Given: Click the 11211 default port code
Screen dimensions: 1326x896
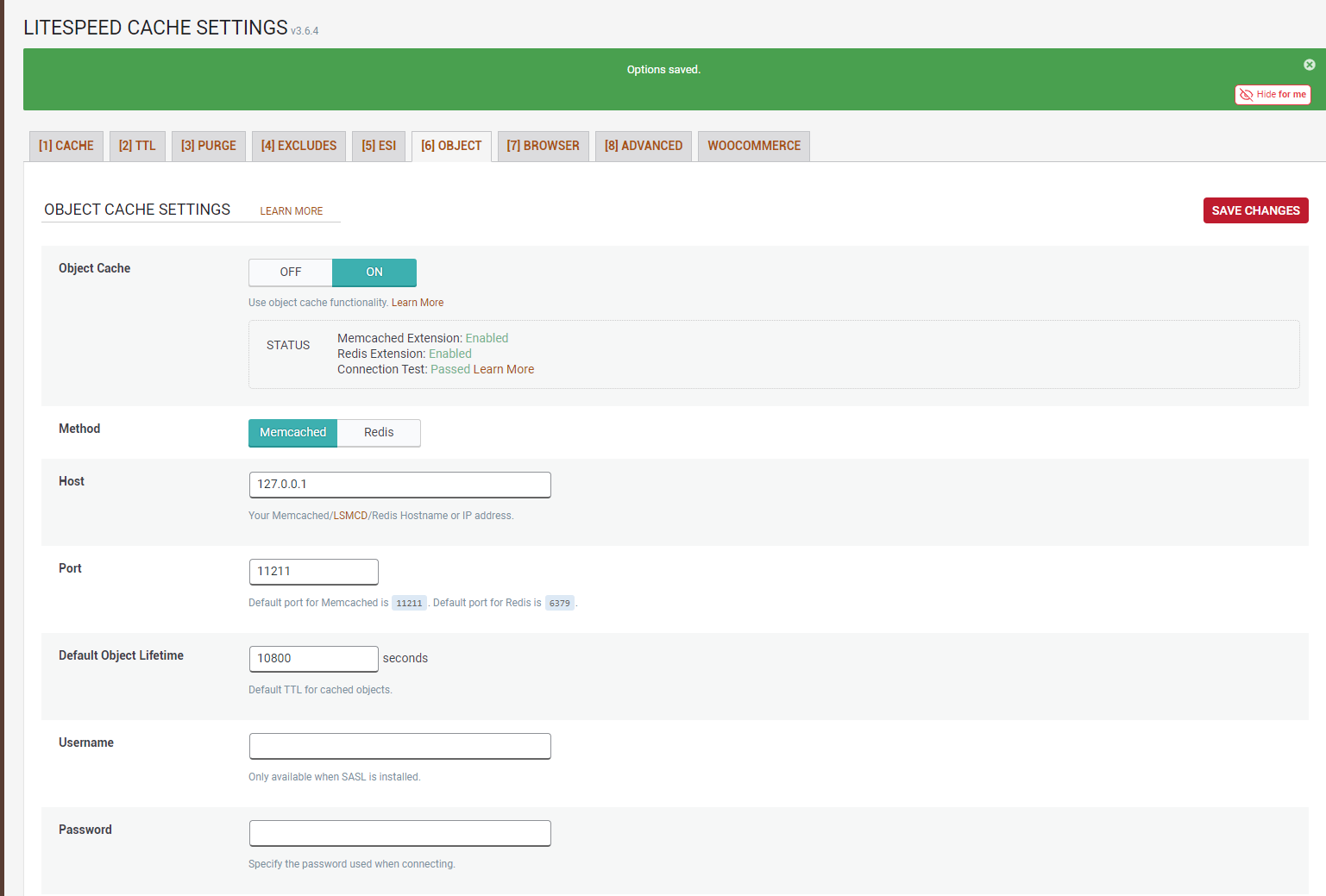Looking at the screenshot, I should 409,603.
